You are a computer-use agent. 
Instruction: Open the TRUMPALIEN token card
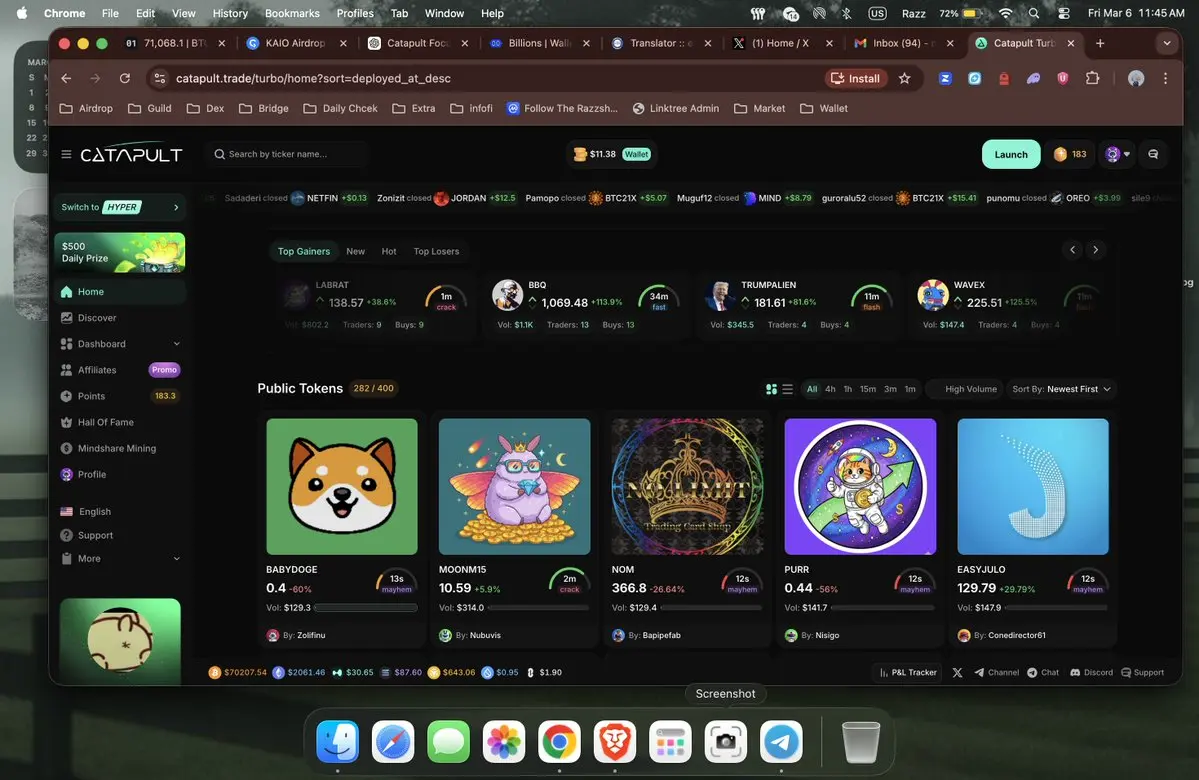point(798,304)
